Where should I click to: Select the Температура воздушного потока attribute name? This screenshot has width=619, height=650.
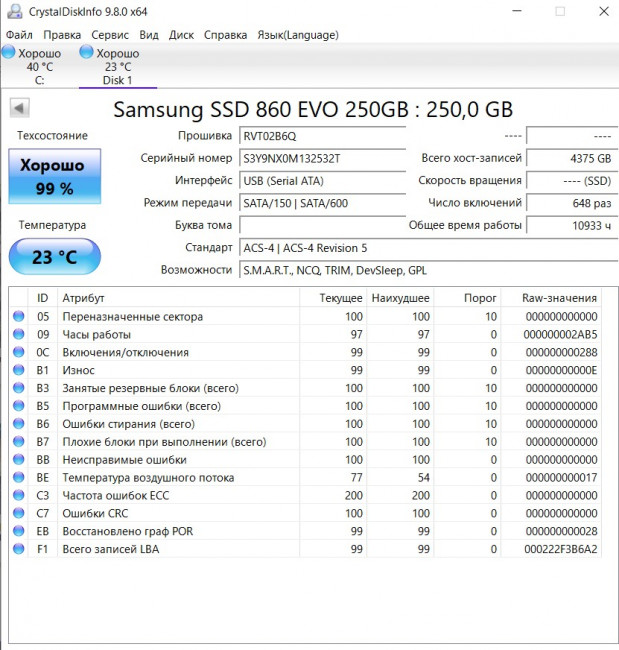(148, 478)
